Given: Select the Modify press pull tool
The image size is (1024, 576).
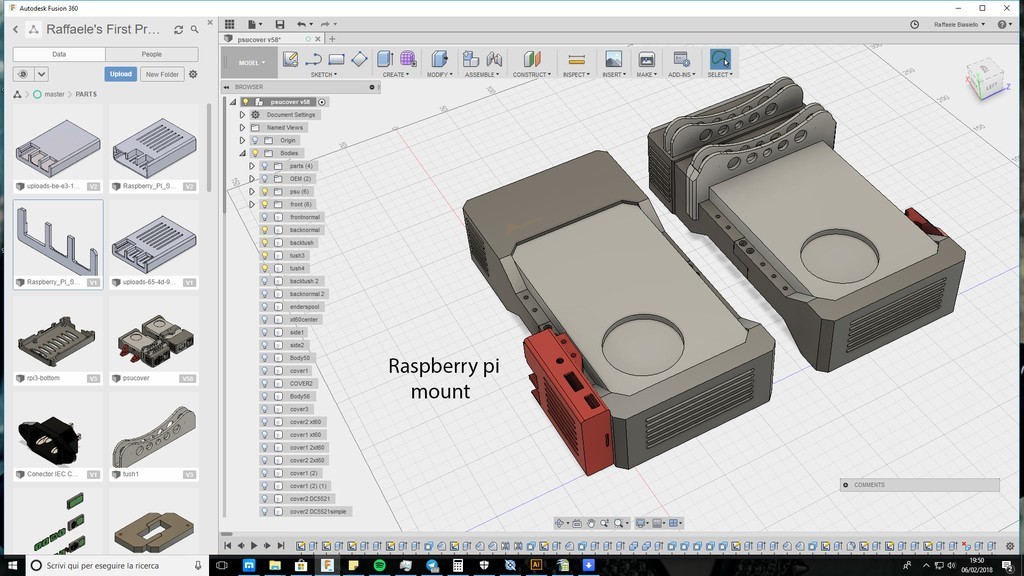Looking at the screenshot, I should [440, 59].
